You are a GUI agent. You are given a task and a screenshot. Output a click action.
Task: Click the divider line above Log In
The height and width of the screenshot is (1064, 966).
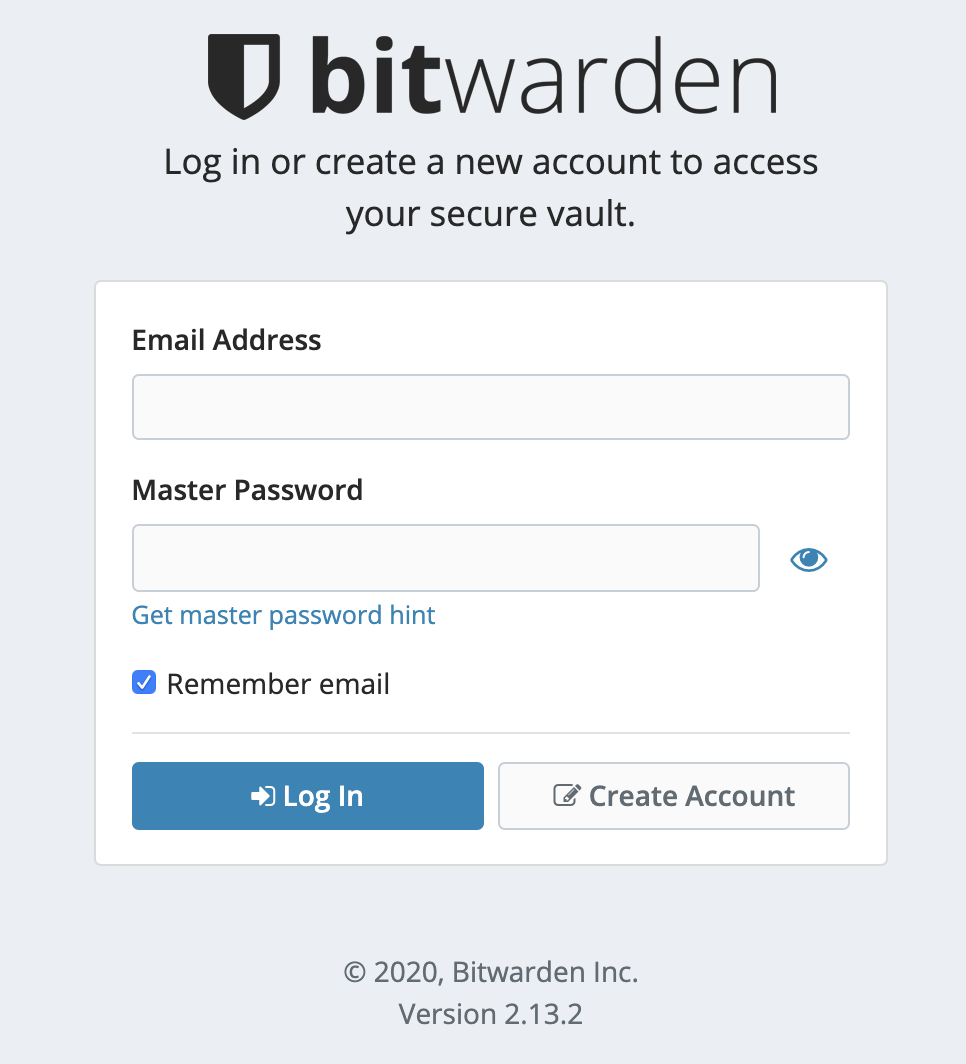point(490,733)
